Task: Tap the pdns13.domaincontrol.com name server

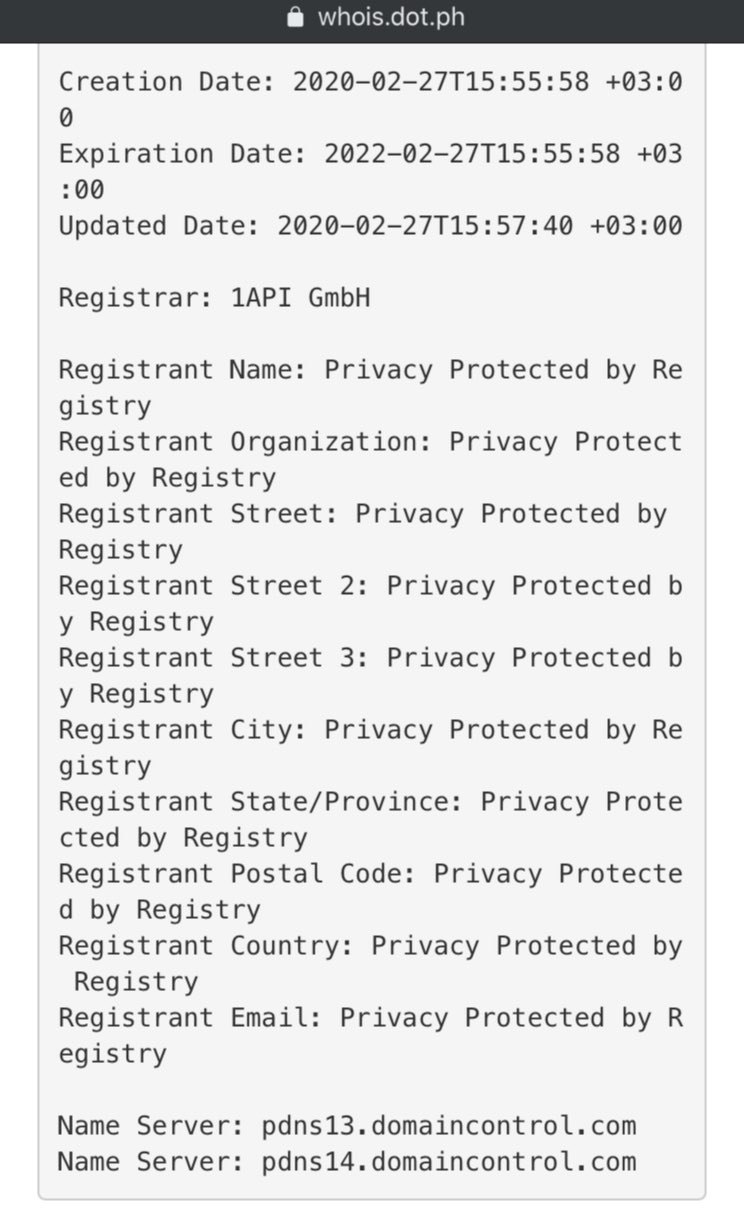Action: click(449, 1126)
